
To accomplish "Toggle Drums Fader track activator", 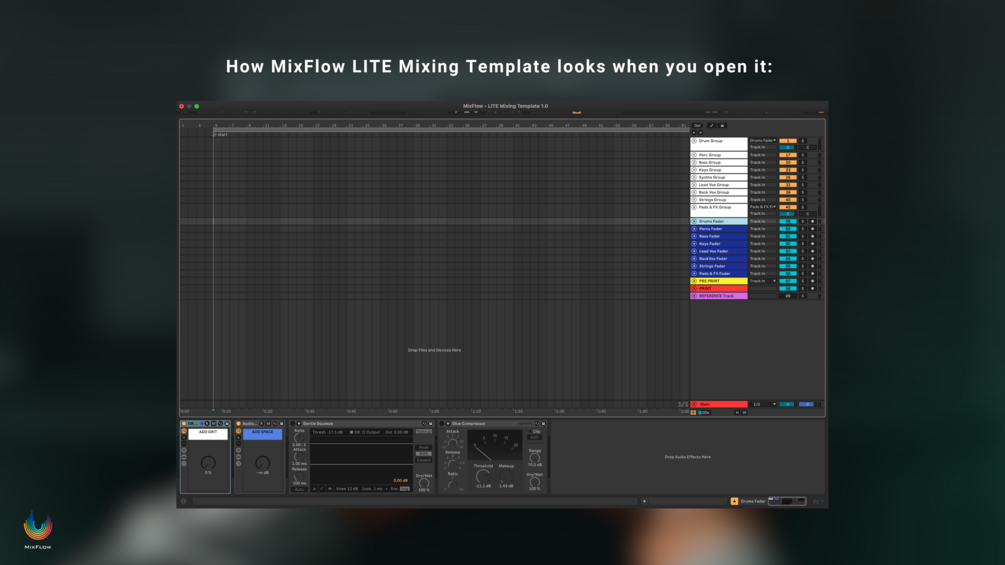I will click(x=788, y=221).
